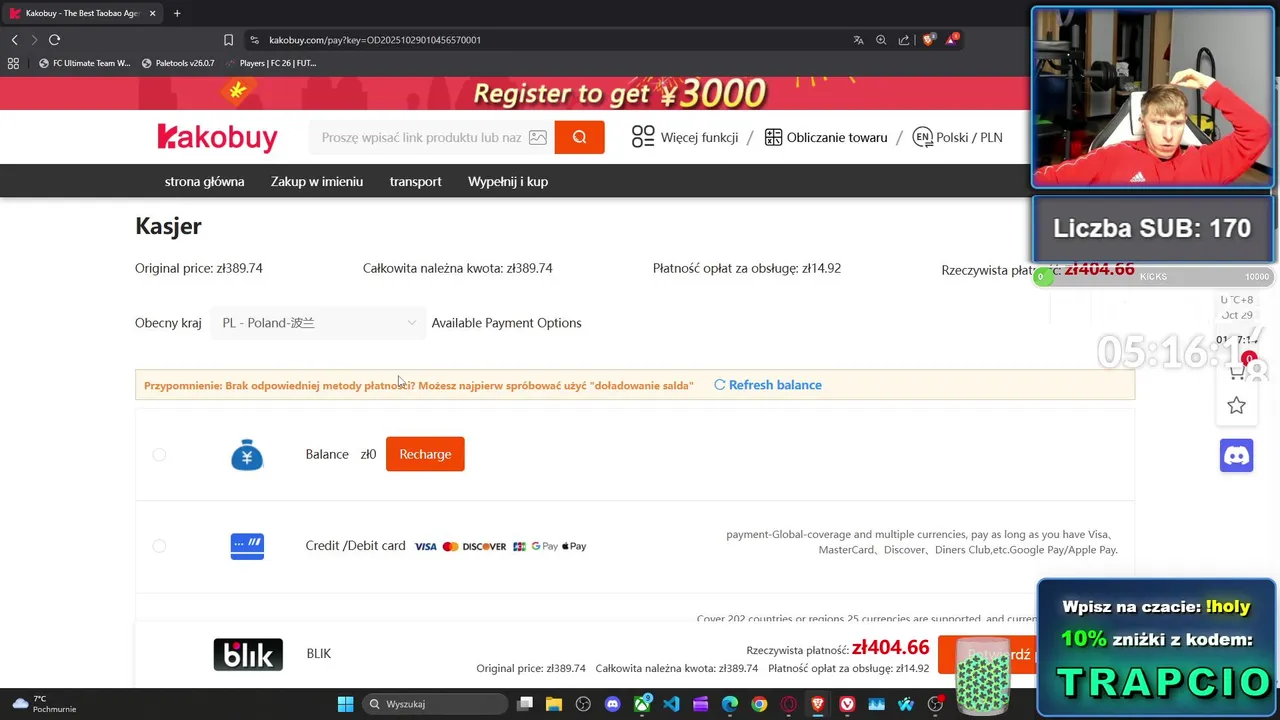Open Opera browser from taskbar

pos(788,704)
